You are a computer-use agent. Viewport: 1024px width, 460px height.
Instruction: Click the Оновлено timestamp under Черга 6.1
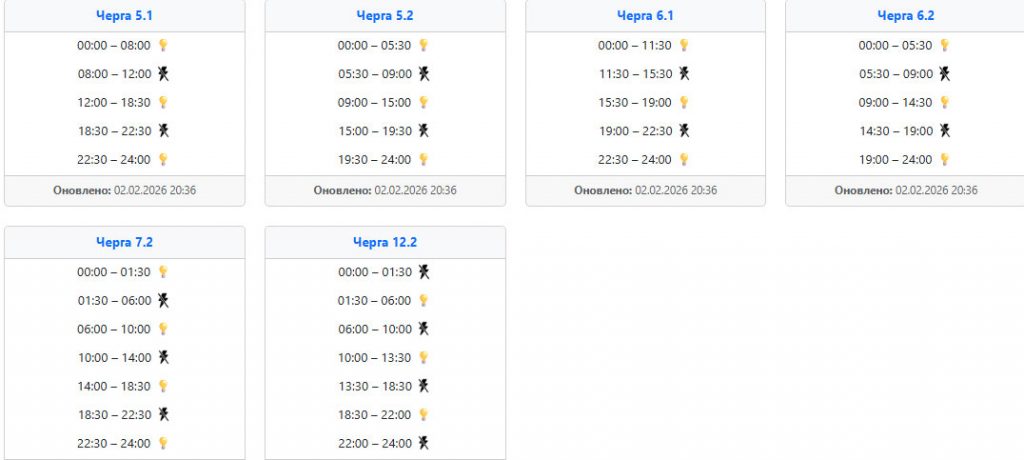(645, 190)
